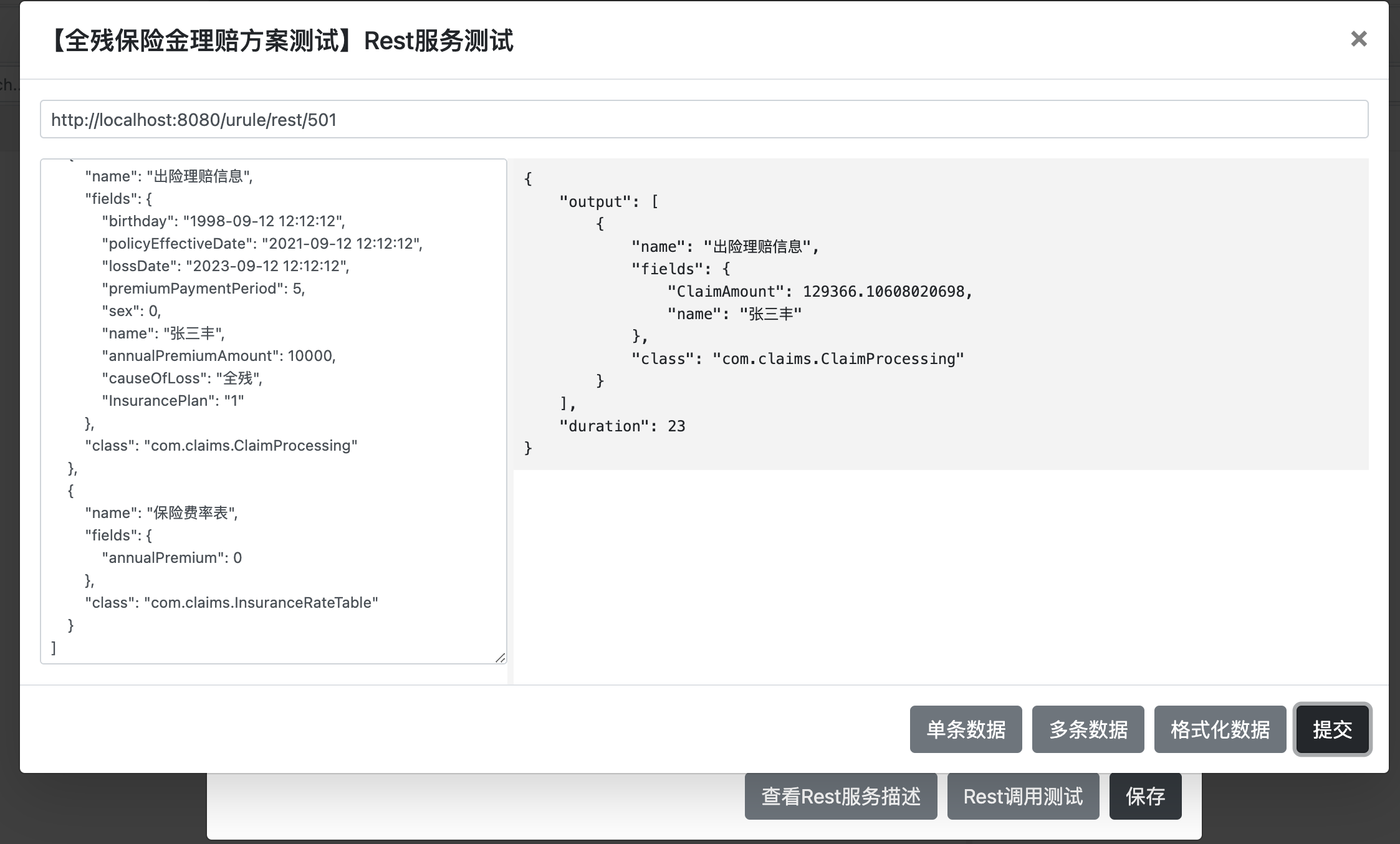Click the duration value in response
Screen dimensions: 1400x844
[x=676, y=426]
